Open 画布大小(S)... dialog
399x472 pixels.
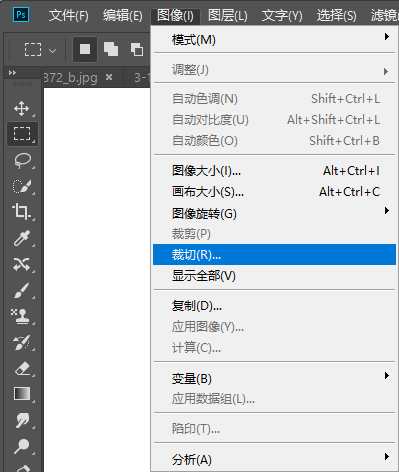click(x=274, y=192)
